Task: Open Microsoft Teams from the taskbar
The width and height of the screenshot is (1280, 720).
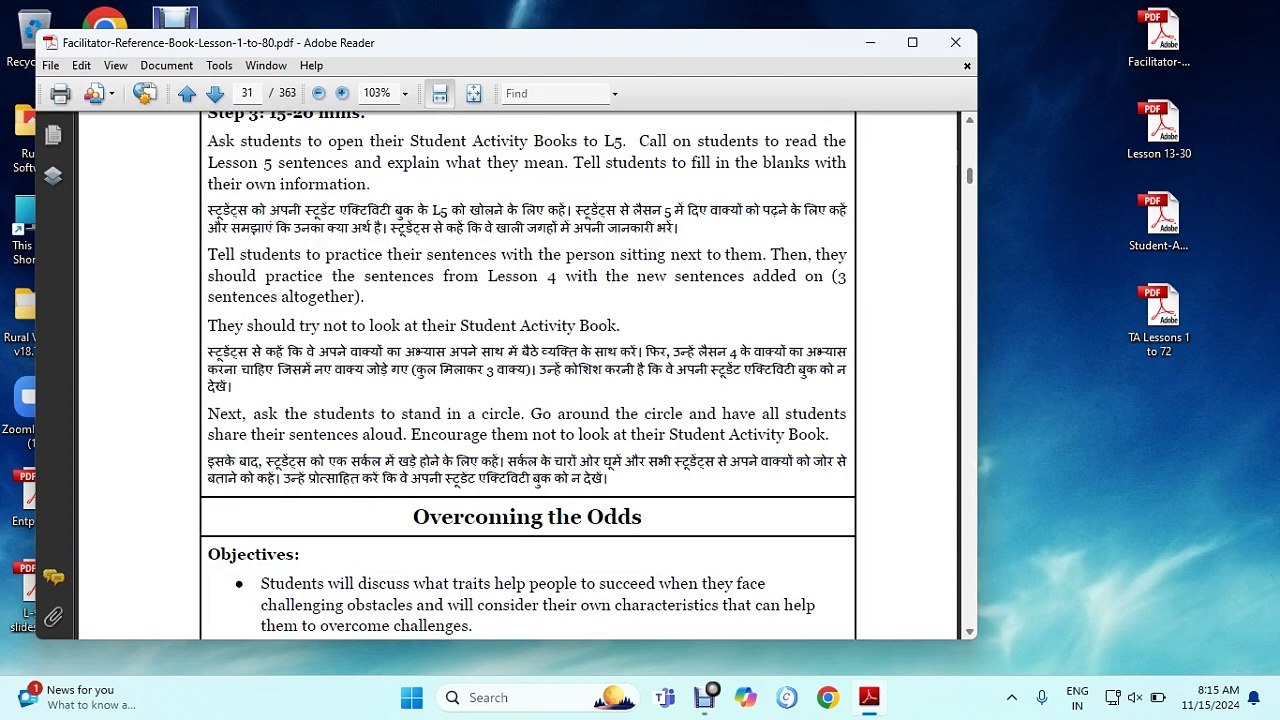Action: [x=665, y=698]
